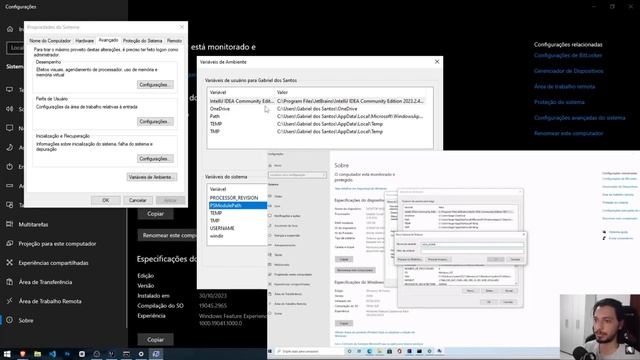Open the Storage icon in Settings sidebar
The image size is (640, 360).
point(10,186)
